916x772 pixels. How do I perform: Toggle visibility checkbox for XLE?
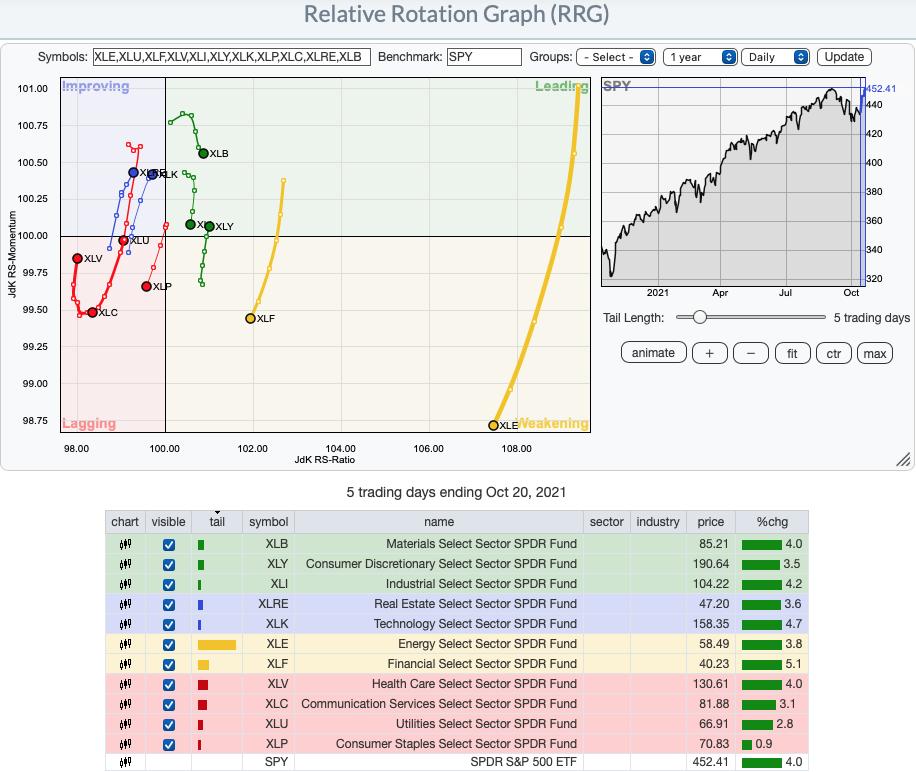pyautogui.click(x=169, y=645)
